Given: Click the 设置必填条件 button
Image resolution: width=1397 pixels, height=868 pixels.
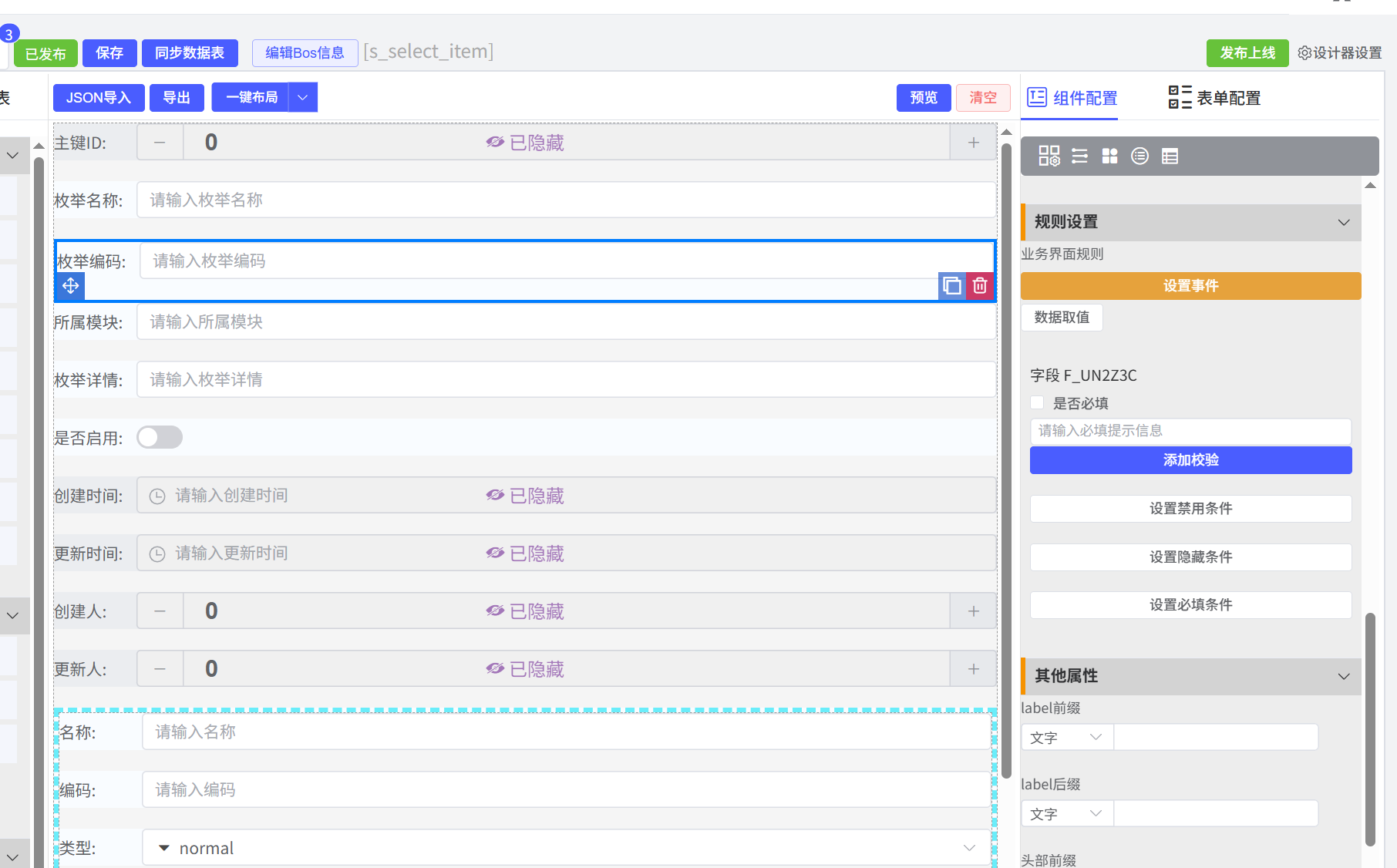Looking at the screenshot, I should [1190, 605].
